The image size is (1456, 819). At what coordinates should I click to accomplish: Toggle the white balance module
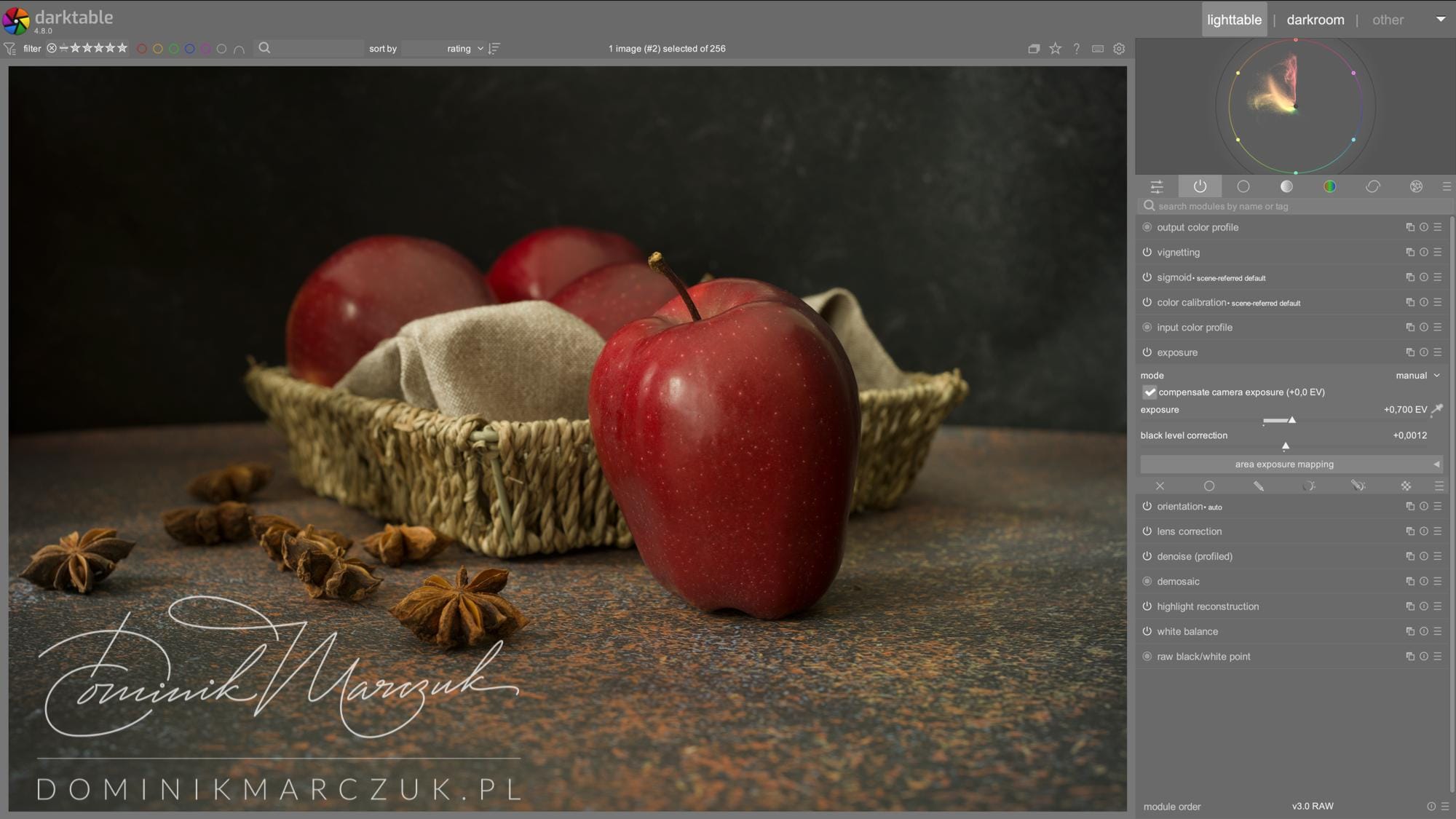click(x=1147, y=631)
